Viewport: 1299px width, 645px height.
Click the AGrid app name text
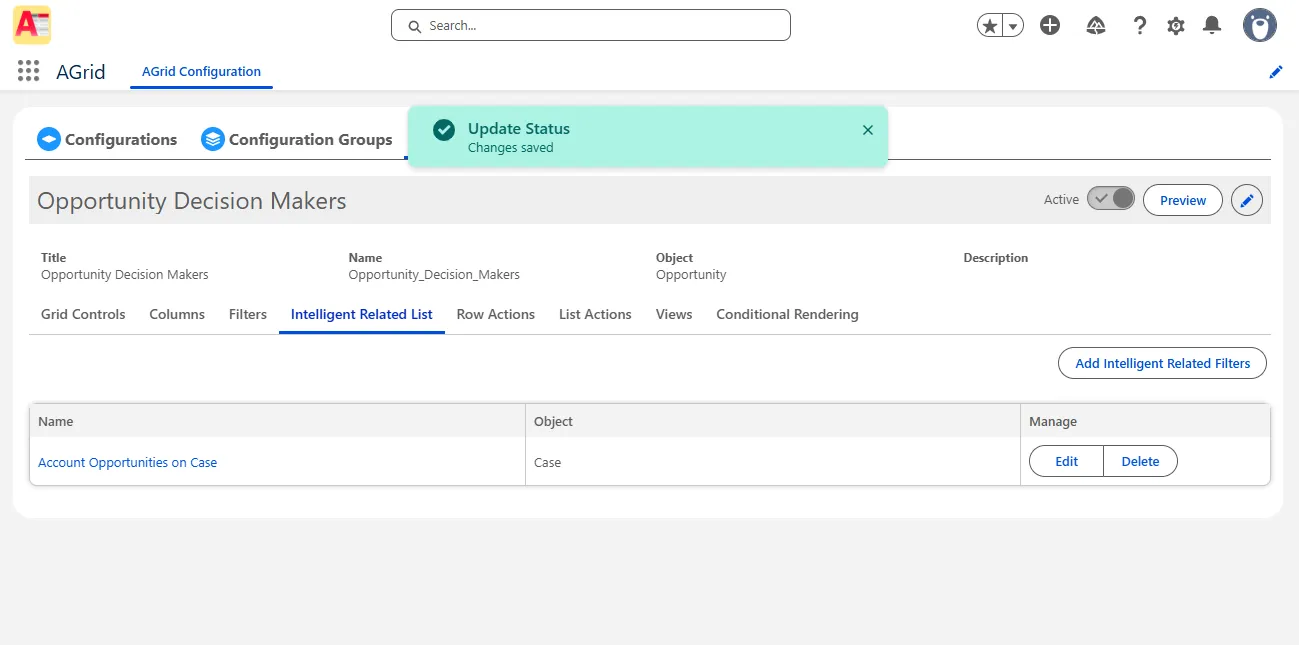(81, 72)
